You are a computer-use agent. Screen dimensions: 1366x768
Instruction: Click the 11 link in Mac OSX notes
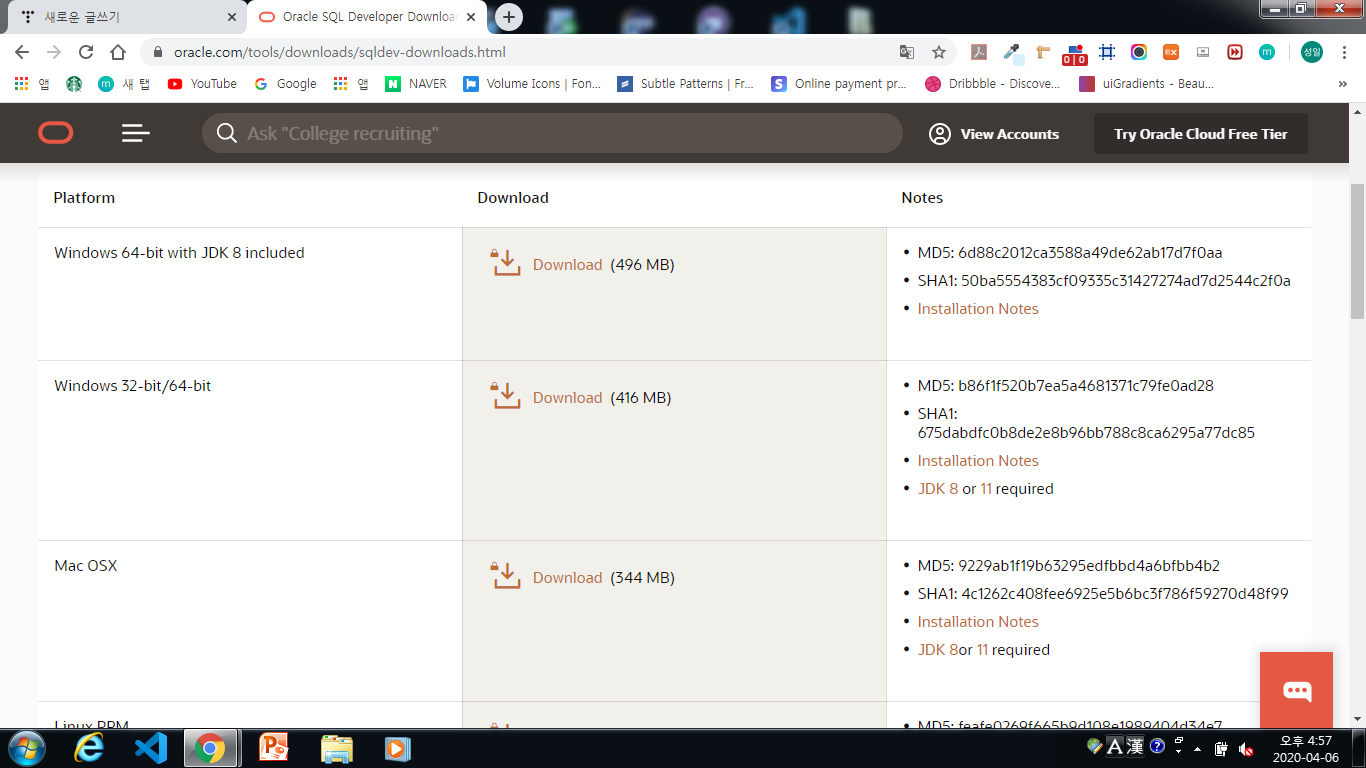point(982,650)
